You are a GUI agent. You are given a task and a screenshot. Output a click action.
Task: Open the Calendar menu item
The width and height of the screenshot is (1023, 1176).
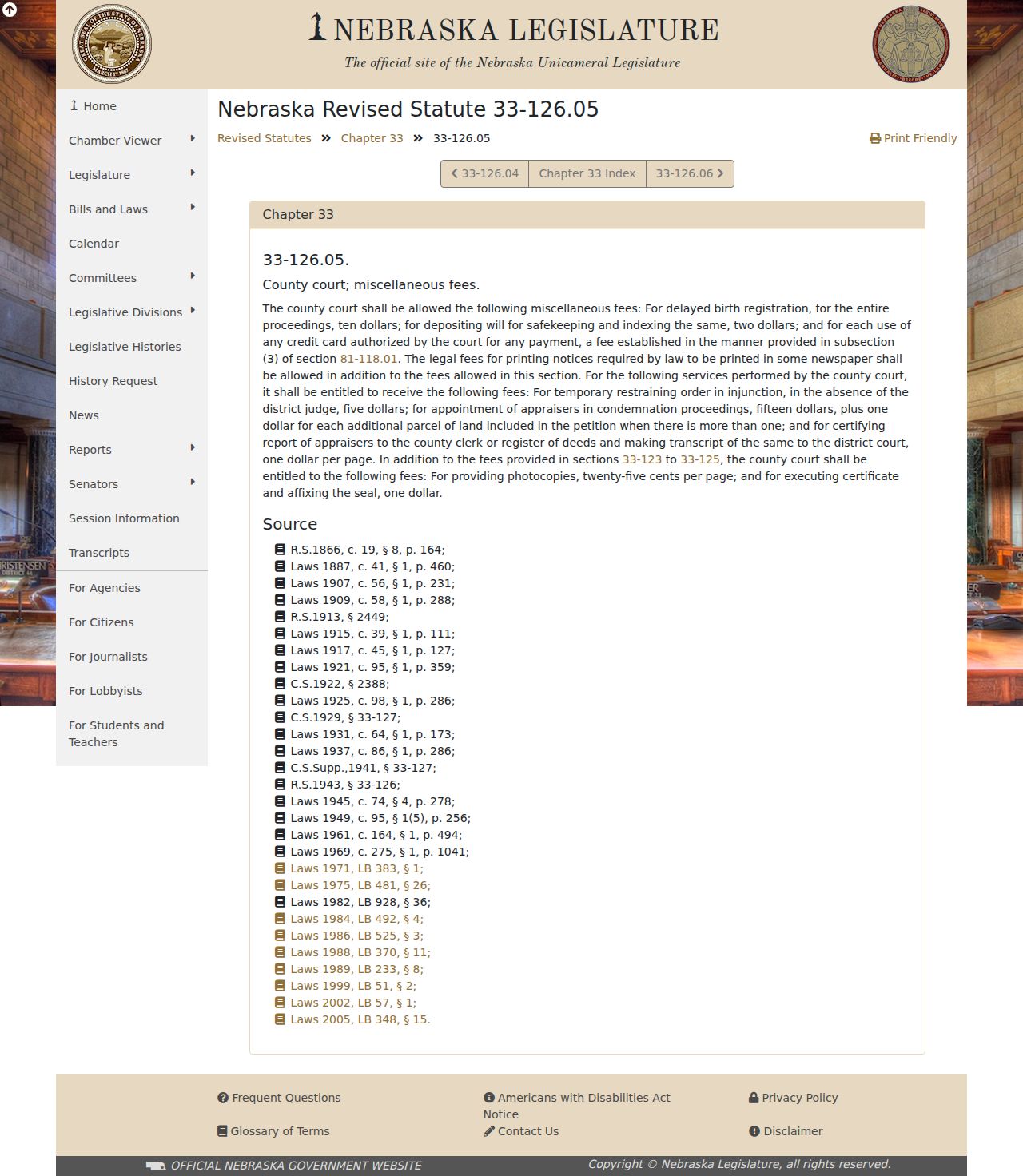point(132,244)
